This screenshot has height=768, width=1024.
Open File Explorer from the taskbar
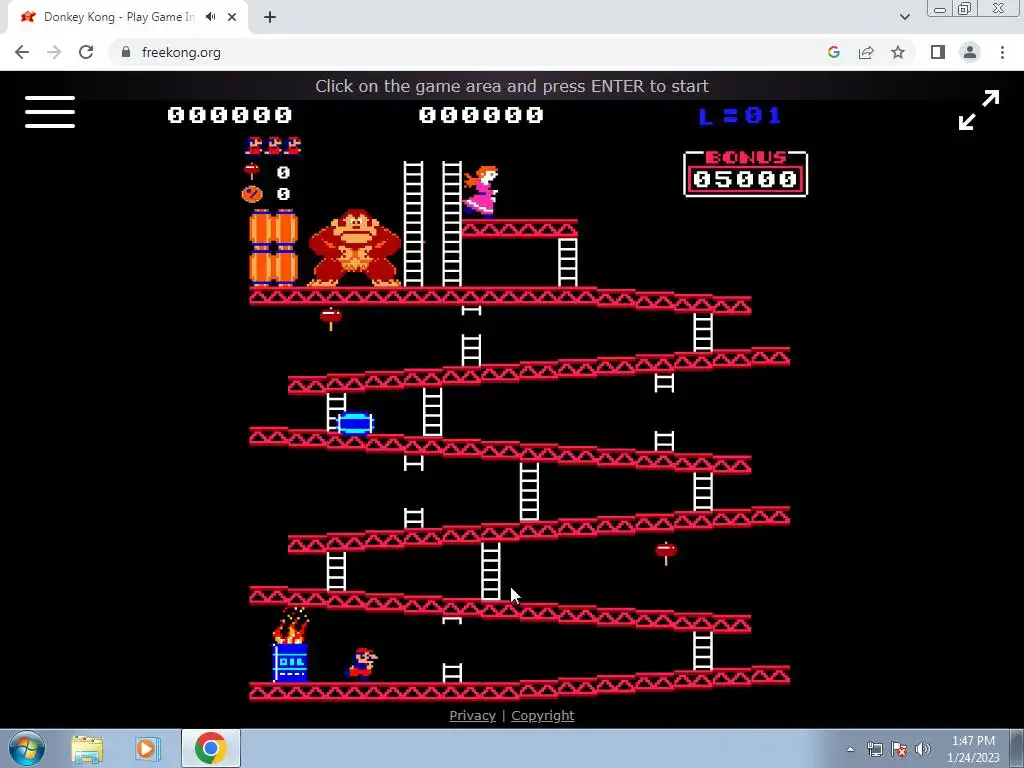tap(87, 748)
